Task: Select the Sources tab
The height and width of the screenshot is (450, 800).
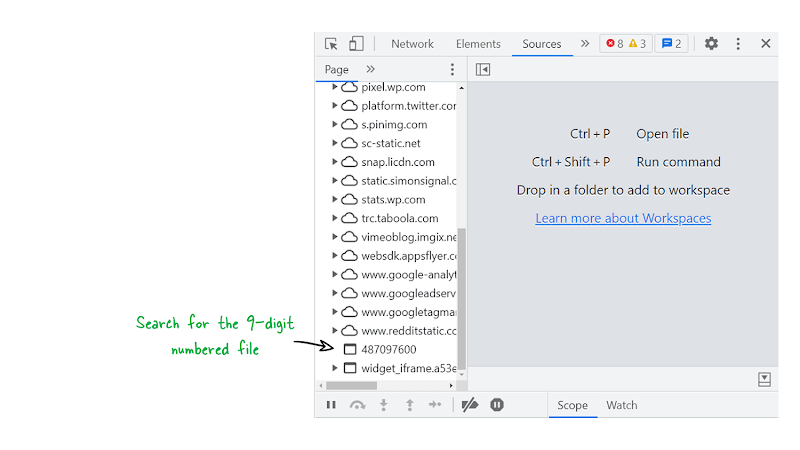Action: tap(541, 44)
